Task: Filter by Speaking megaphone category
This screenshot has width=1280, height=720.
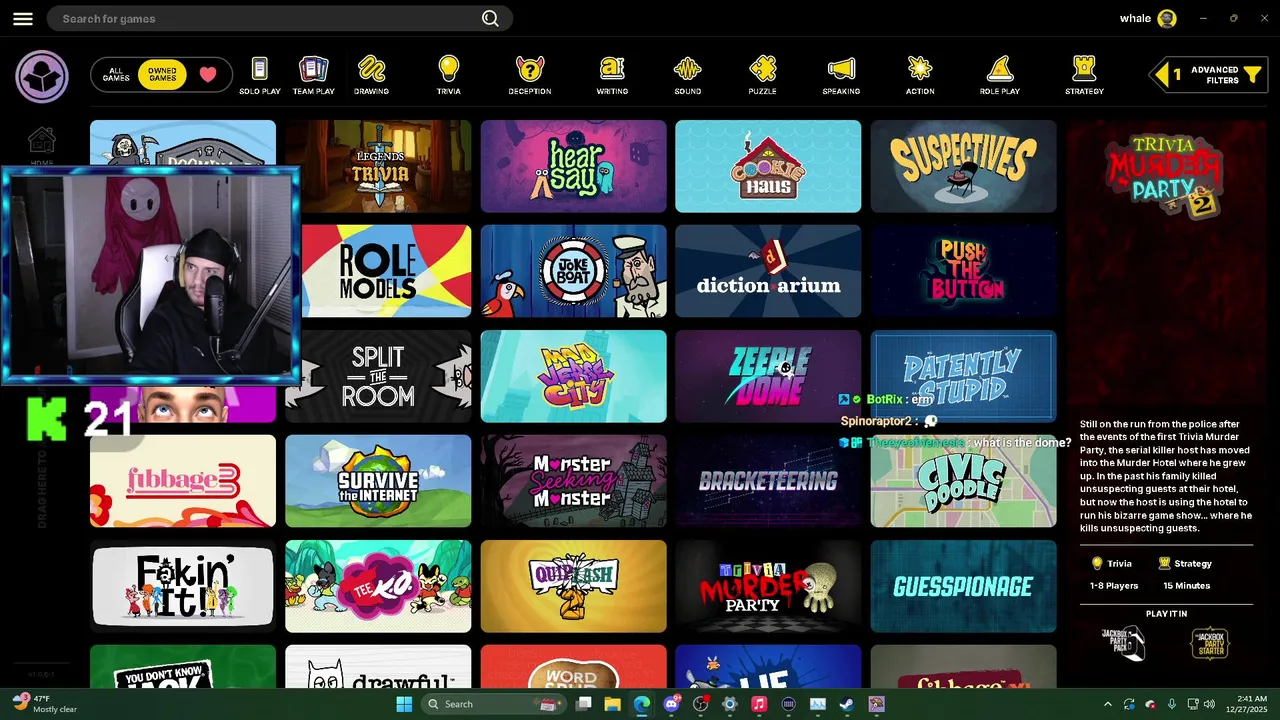Action: pos(841,76)
